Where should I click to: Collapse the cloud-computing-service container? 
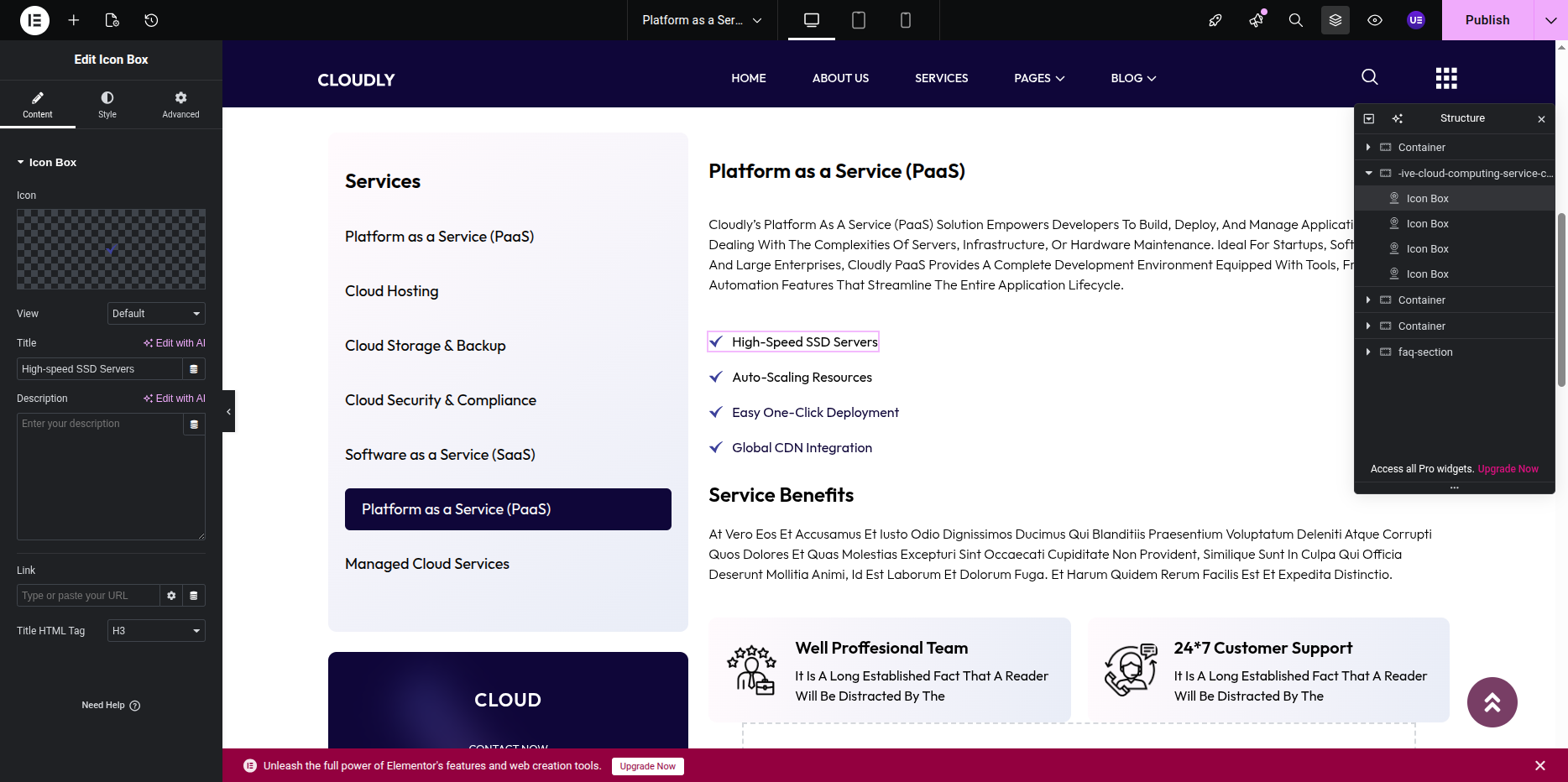pyautogui.click(x=1368, y=173)
